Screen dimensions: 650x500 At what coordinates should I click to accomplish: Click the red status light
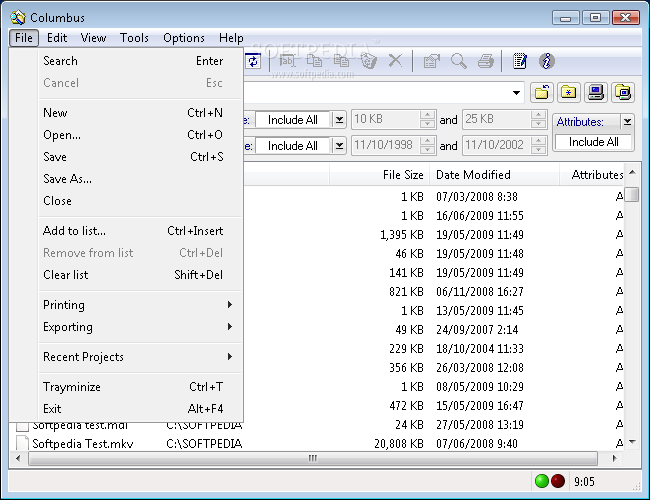(558, 481)
